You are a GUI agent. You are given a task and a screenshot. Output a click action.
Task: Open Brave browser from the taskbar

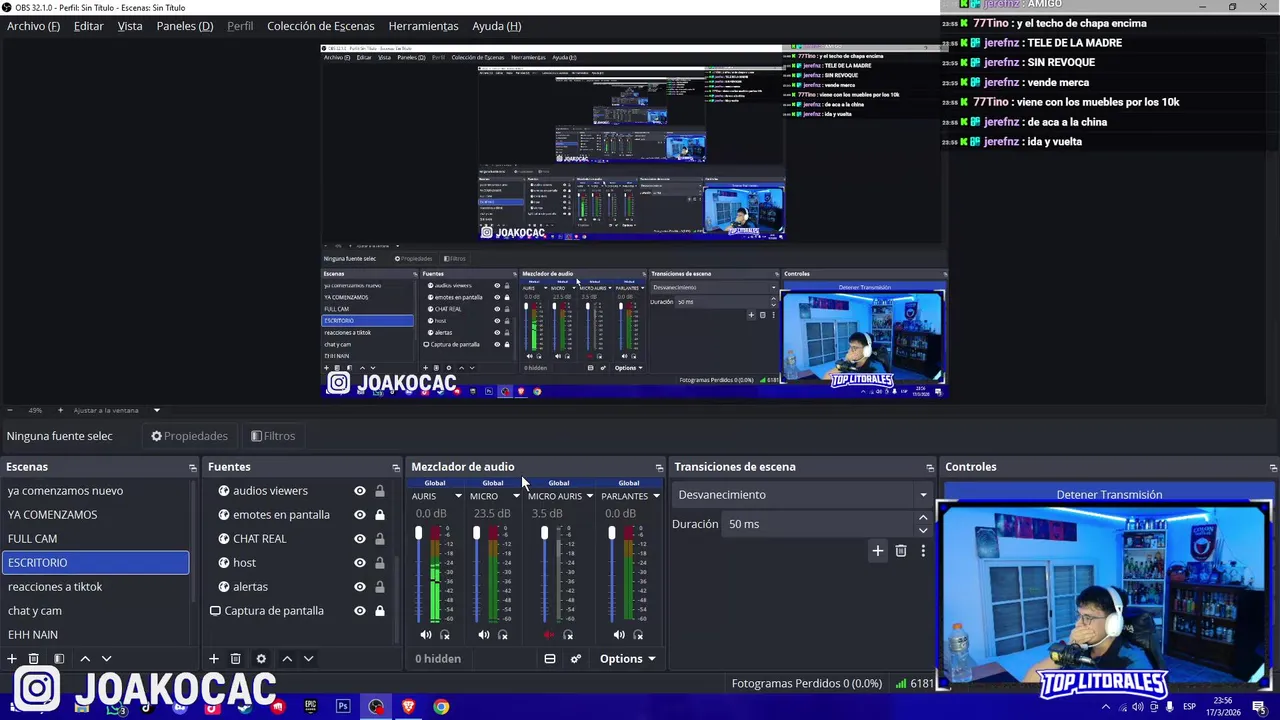coord(408,707)
